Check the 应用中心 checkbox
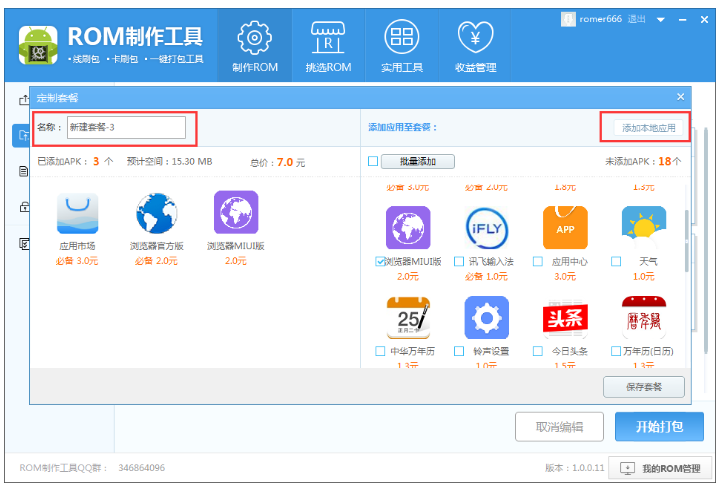The height and width of the screenshot is (486, 723). pos(538,261)
